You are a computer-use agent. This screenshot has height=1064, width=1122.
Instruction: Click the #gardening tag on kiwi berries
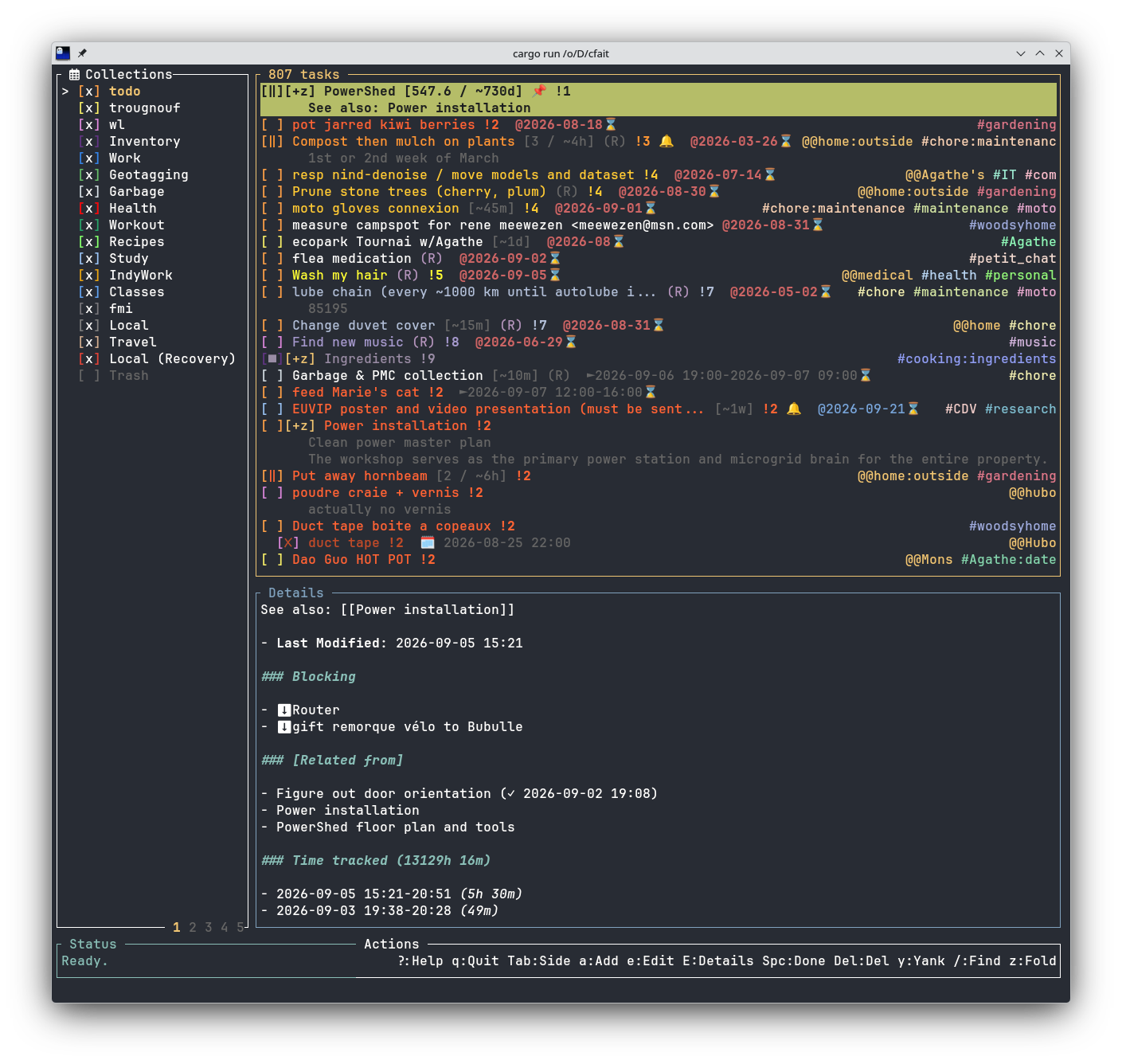[1017, 124]
